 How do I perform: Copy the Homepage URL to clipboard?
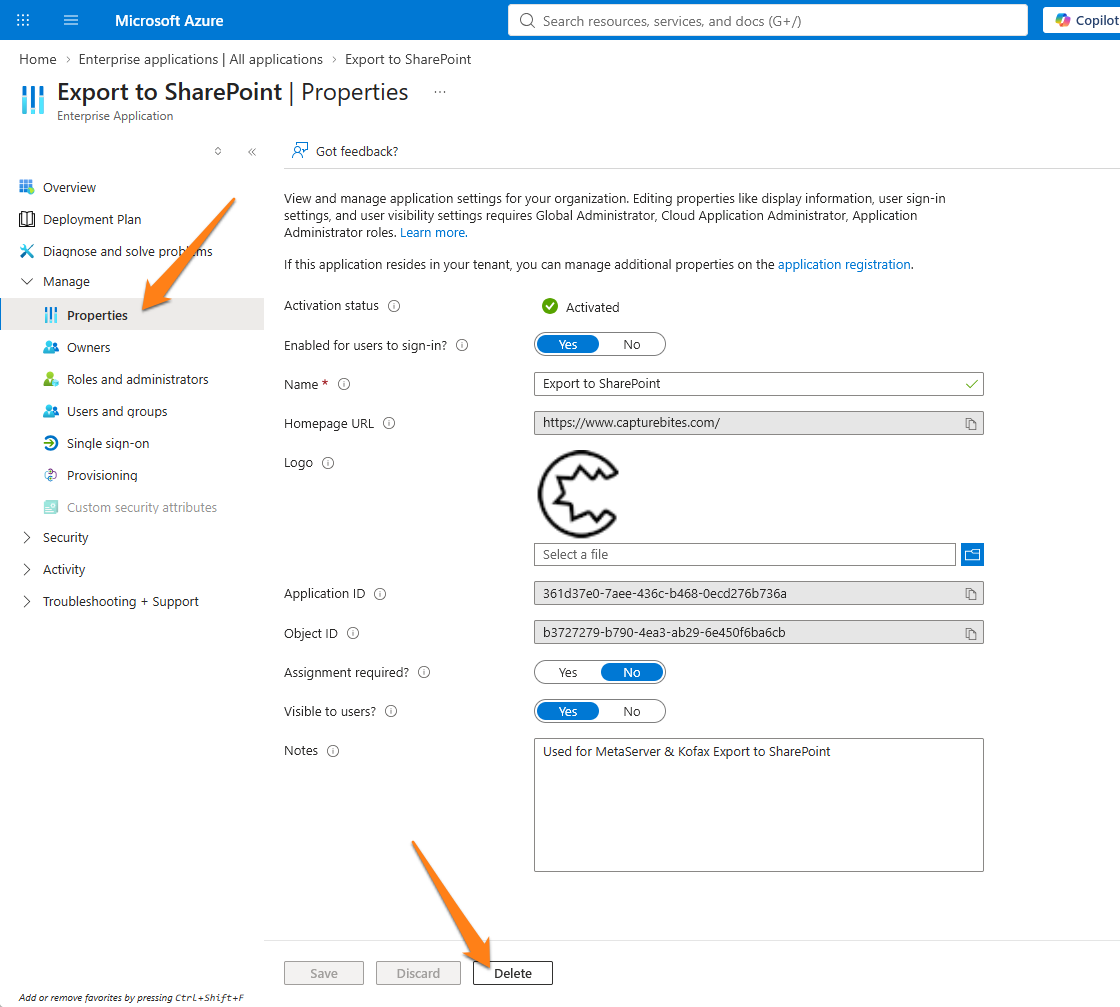coord(971,424)
